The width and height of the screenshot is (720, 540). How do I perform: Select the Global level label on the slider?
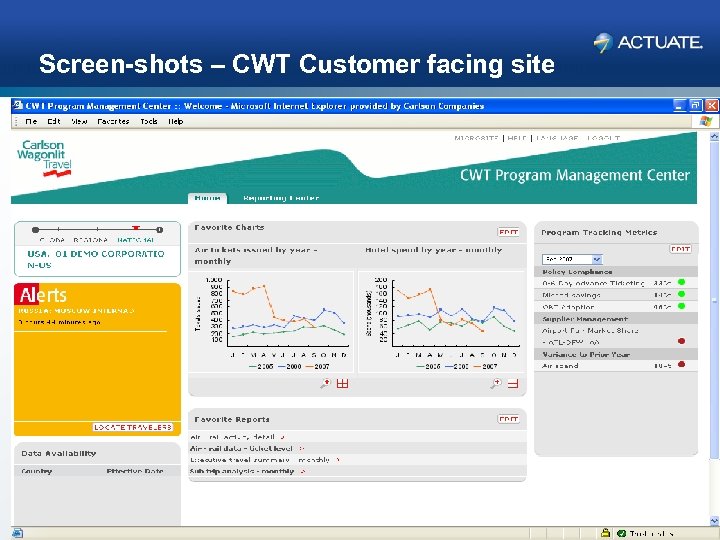[x=51, y=240]
